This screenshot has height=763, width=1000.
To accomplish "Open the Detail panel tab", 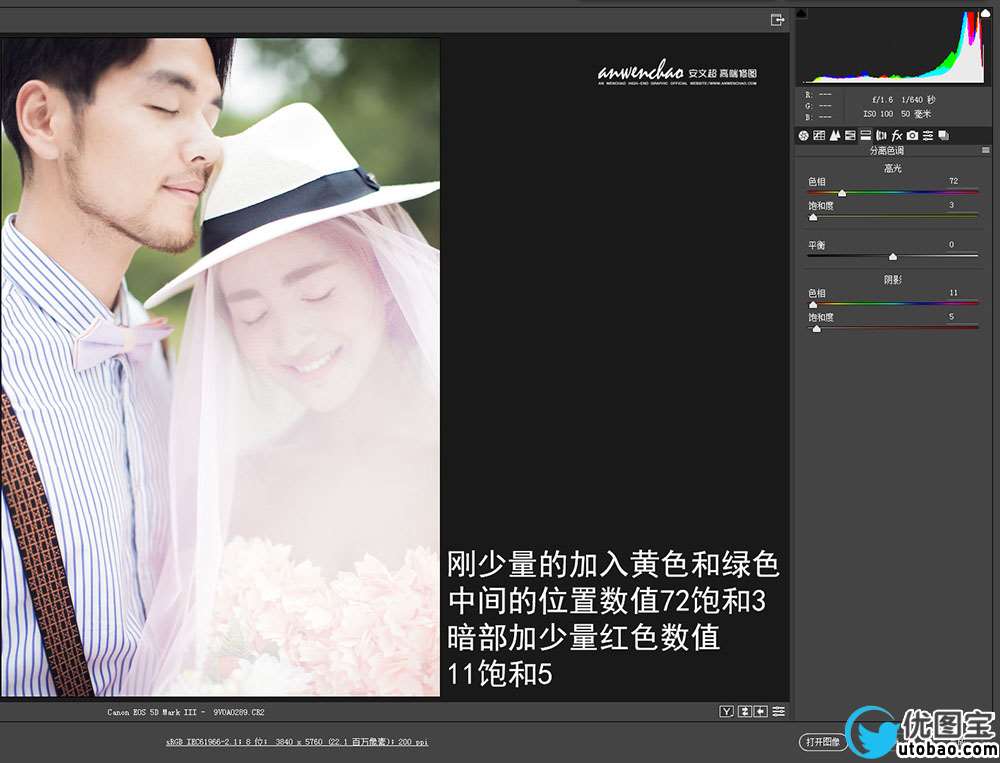I will (x=834, y=135).
